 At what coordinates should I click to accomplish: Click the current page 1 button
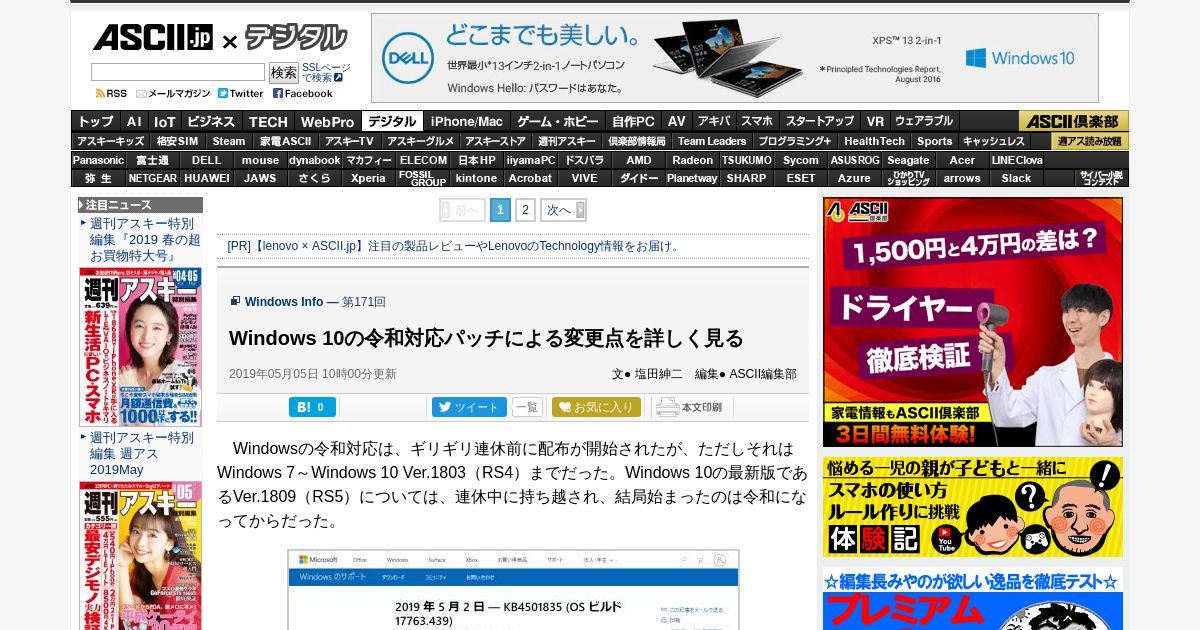[500, 210]
